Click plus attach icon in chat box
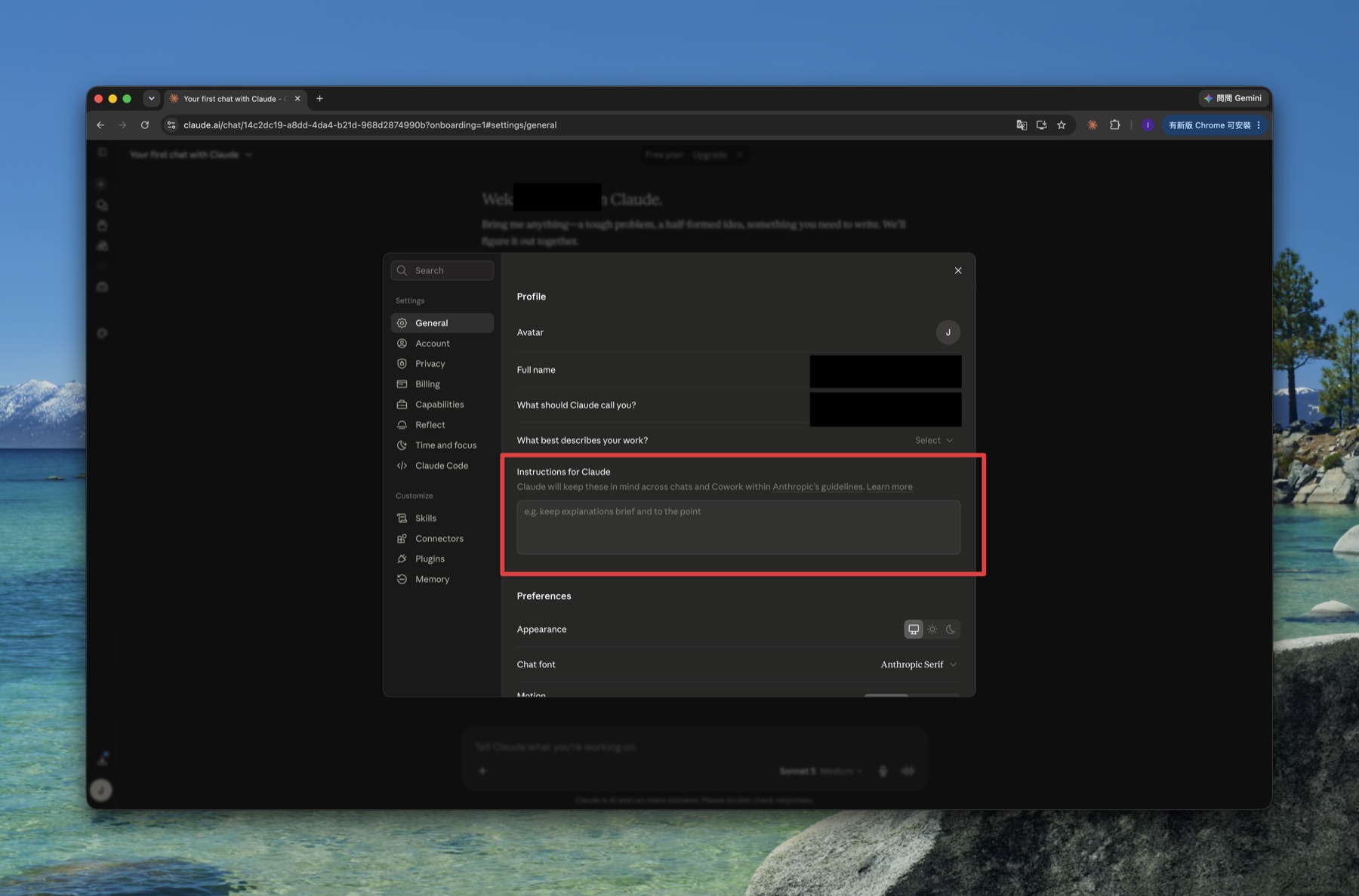 pos(482,771)
